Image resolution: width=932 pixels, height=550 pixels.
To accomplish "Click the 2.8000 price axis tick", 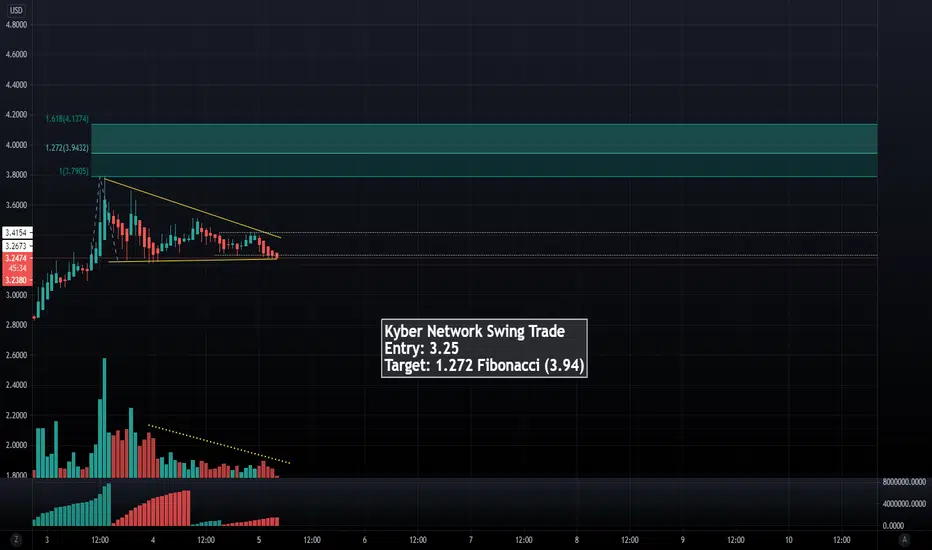I will 17,325.
